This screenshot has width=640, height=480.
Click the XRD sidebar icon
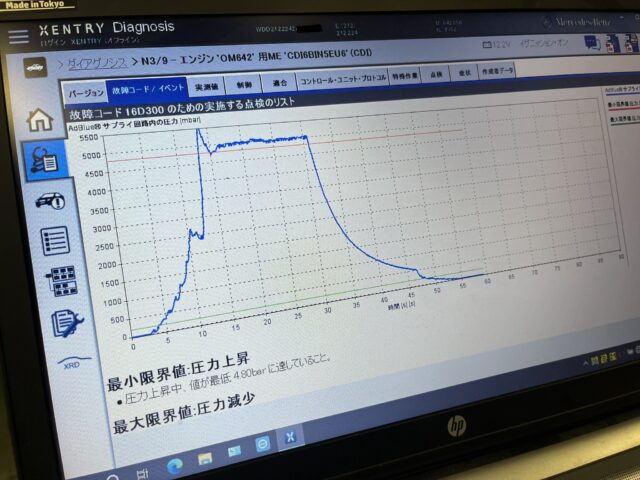[x=74, y=362]
